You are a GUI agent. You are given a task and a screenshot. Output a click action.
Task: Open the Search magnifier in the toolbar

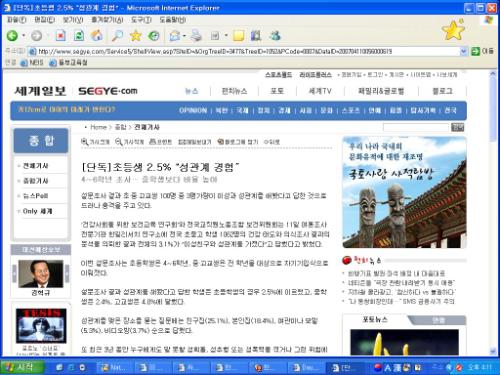(117, 35)
